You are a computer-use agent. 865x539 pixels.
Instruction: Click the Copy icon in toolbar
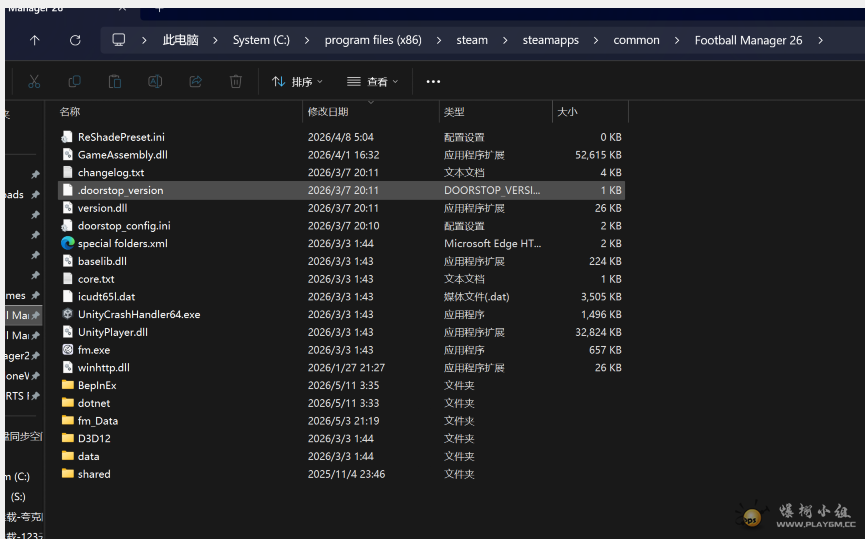click(x=74, y=82)
